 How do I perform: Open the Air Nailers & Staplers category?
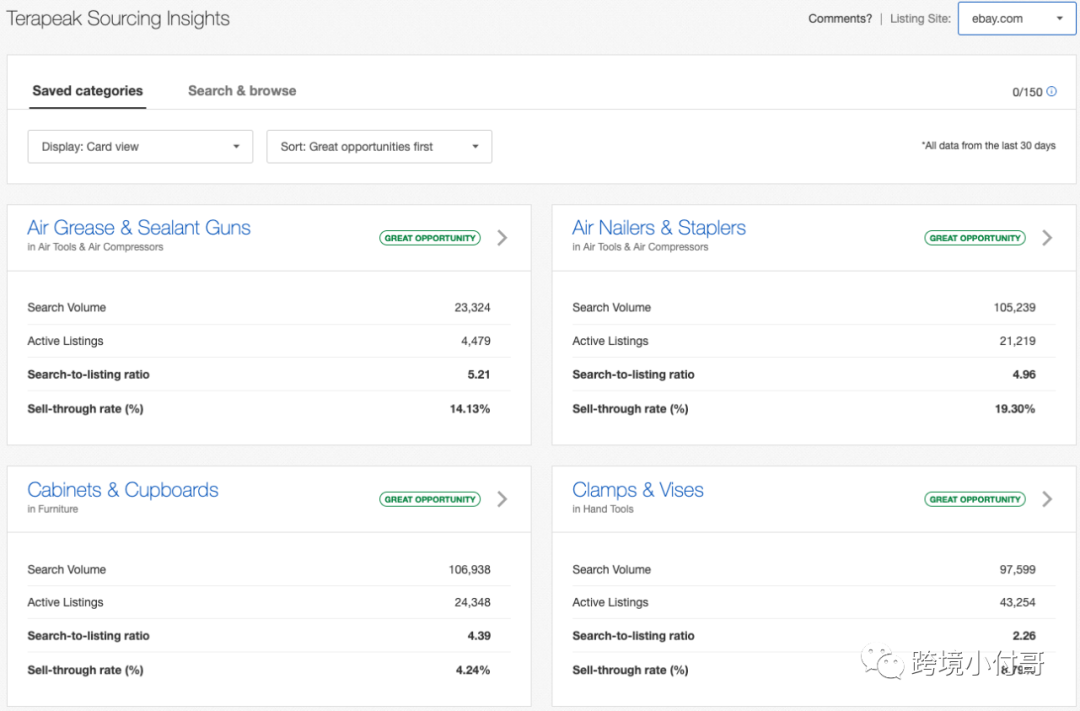coord(659,228)
